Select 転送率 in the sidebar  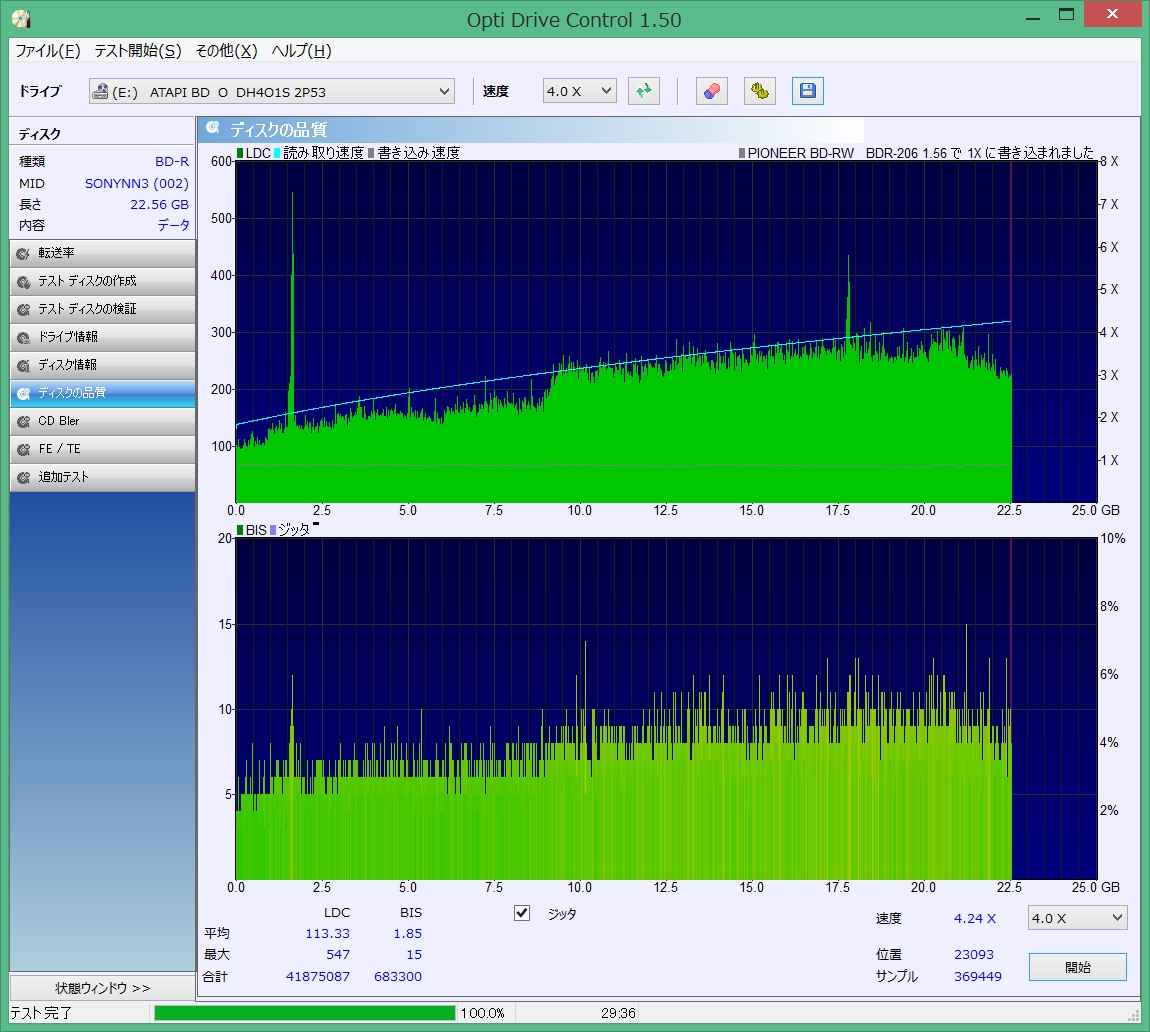tap(102, 253)
